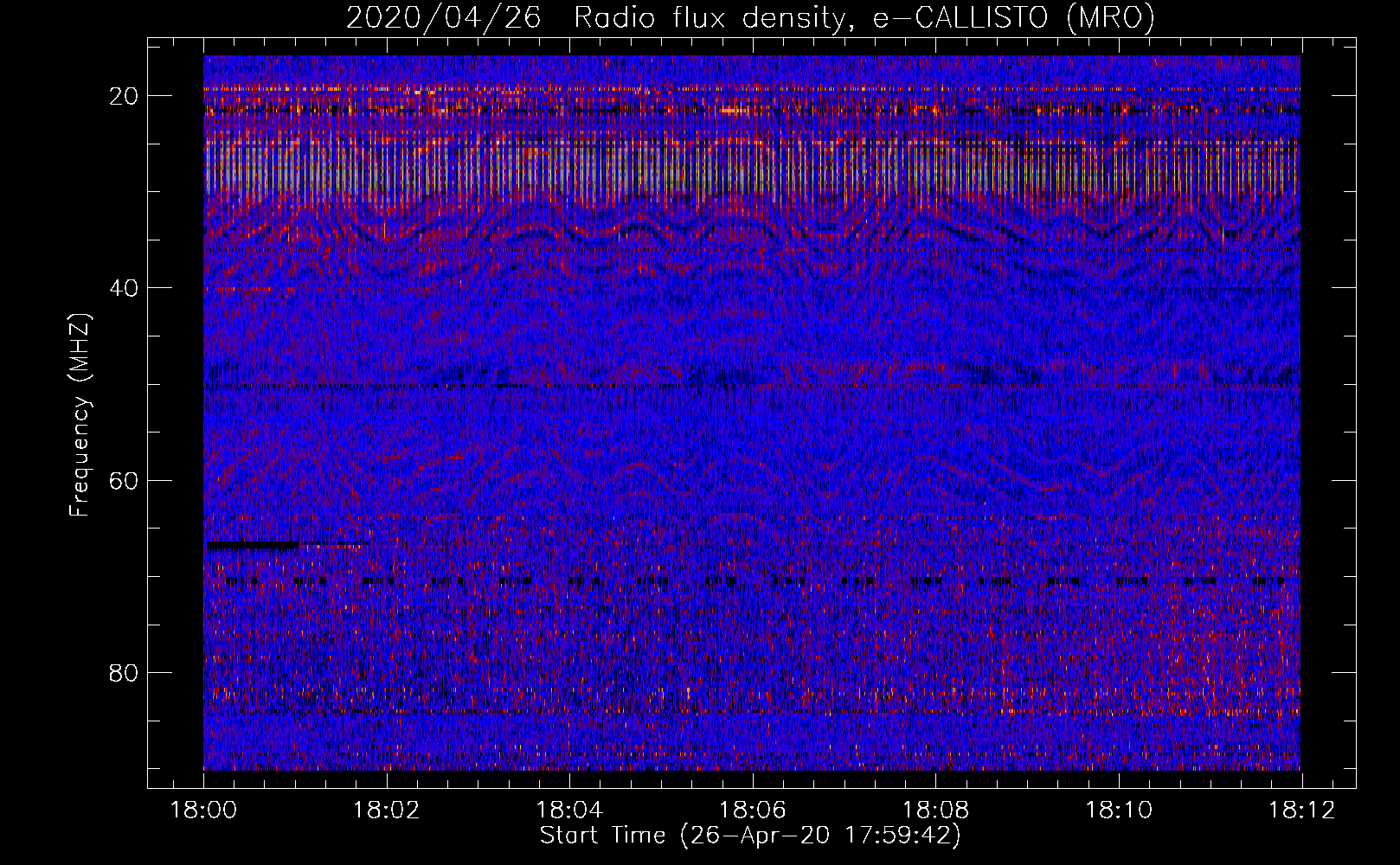The image size is (1400, 865).
Task: Click the 18:04 time tick label
Action: tap(569, 811)
